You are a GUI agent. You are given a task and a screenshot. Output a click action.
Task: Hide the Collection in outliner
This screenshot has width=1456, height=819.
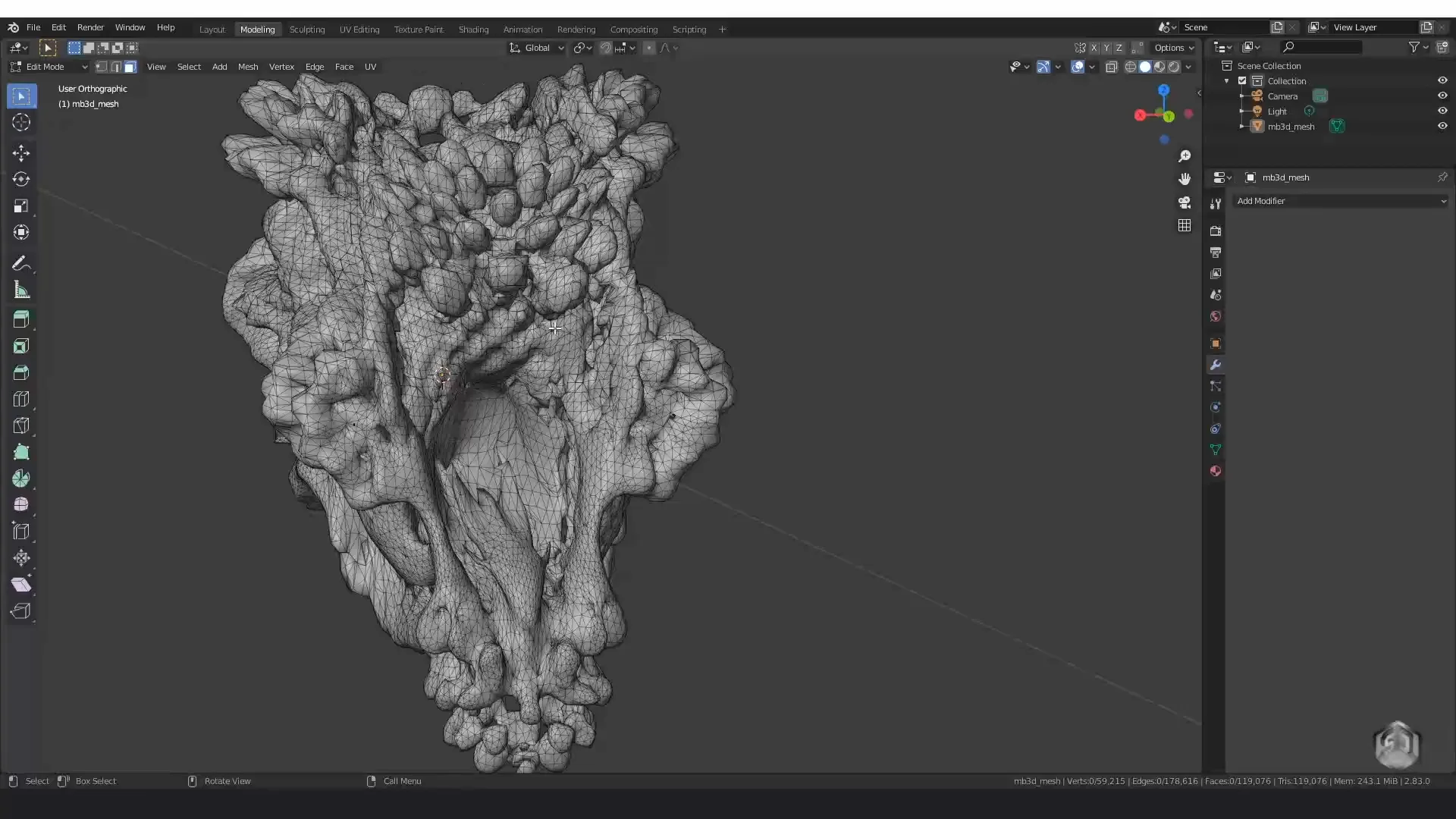[1442, 80]
